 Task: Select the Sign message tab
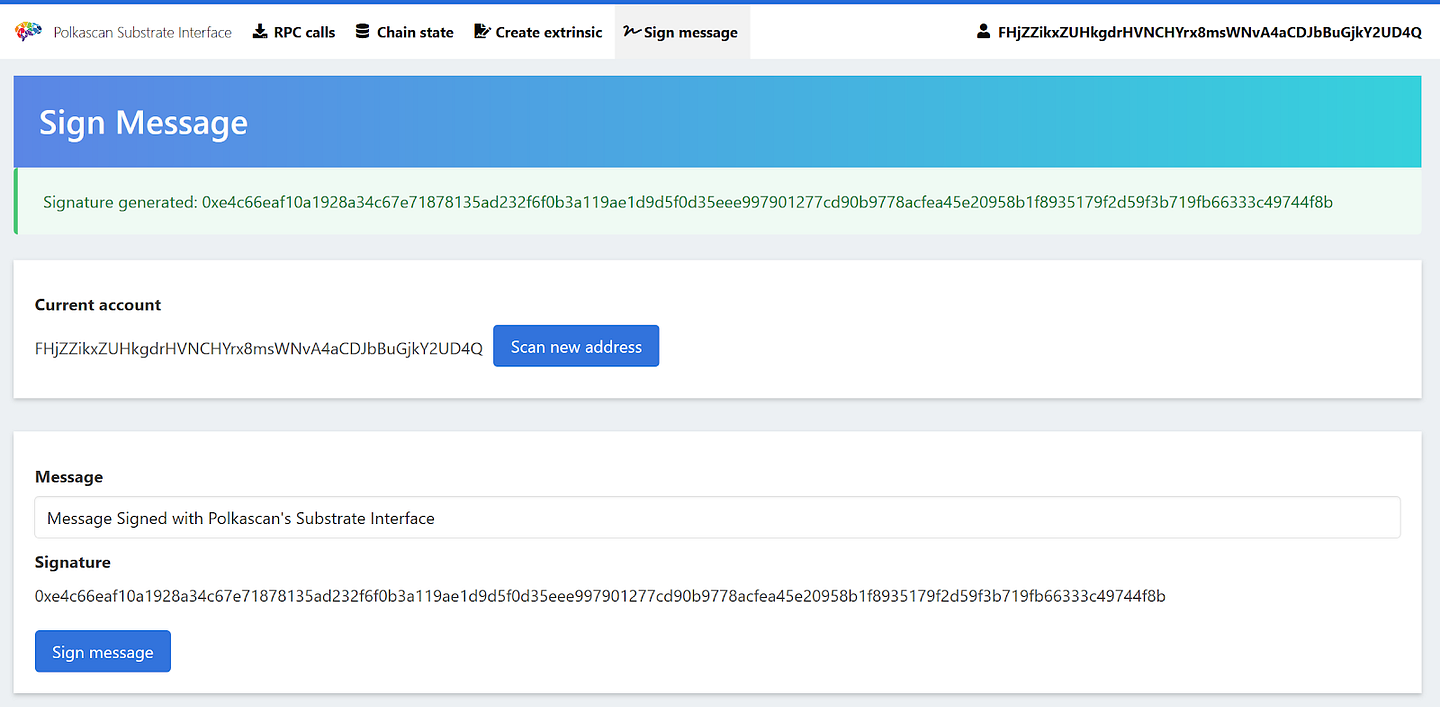click(682, 32)
